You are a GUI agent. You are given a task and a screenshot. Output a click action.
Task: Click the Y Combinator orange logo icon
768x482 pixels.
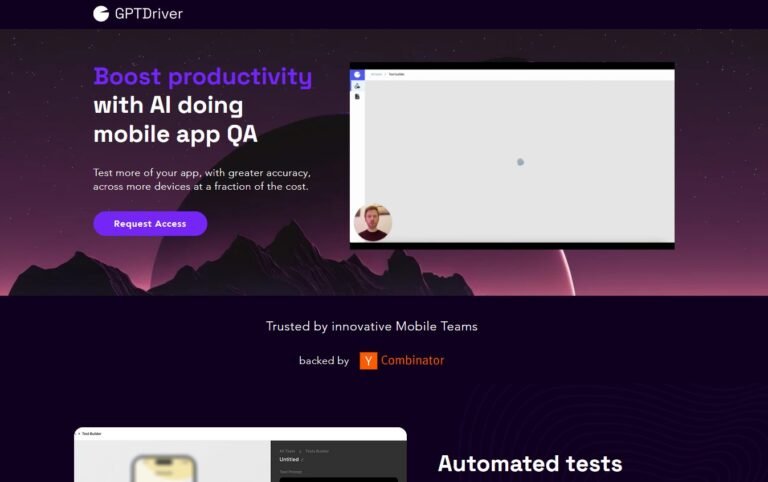click(368, 360)
